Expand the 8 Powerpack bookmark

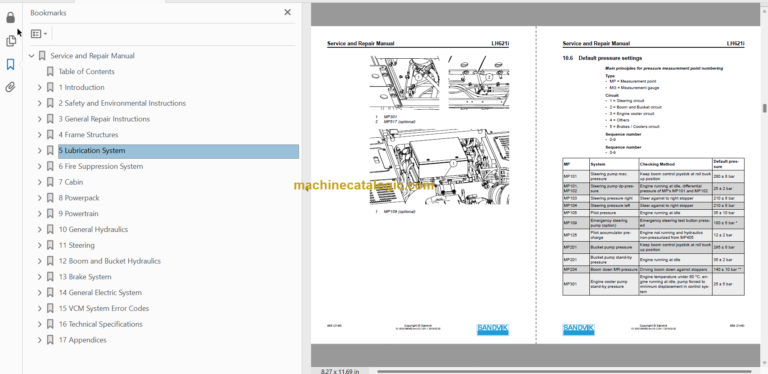[x=40, y=198]
